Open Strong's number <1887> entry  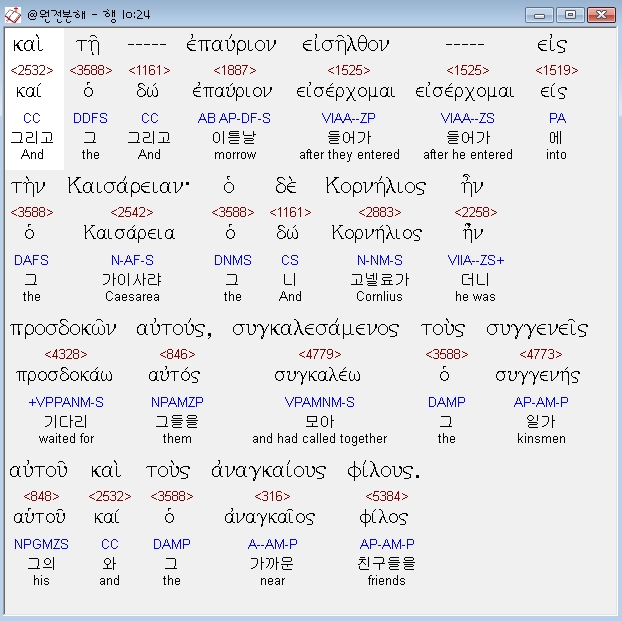coord(234,71)
